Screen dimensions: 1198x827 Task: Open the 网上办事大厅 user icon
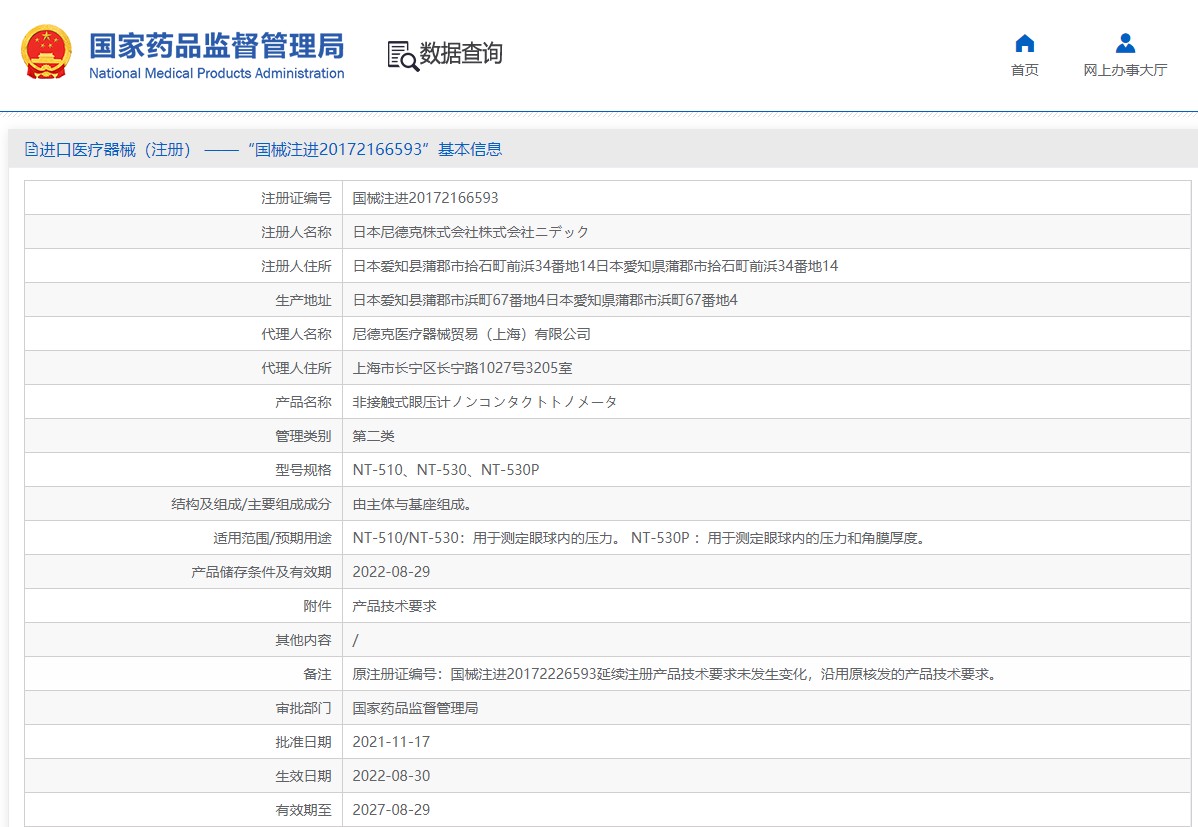coord(1125,43)
